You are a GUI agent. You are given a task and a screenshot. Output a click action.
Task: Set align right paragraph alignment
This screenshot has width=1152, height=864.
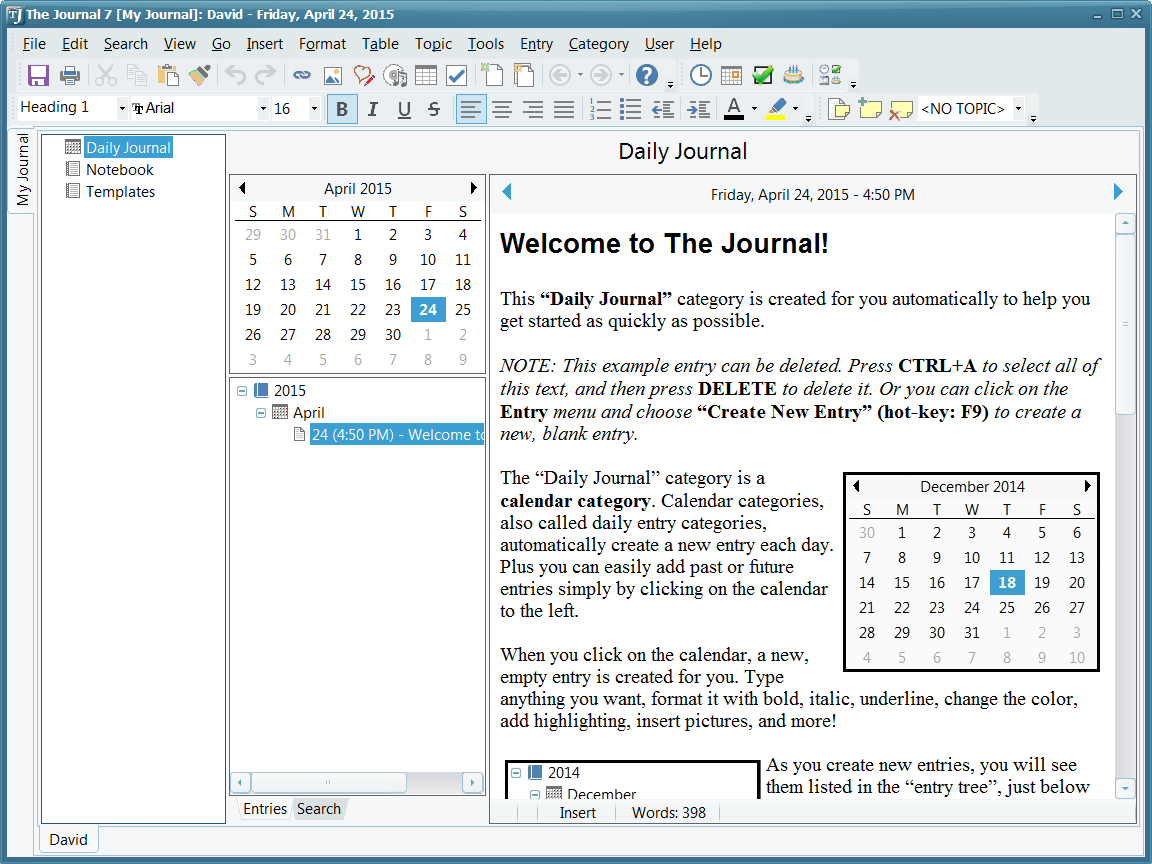[x=533, y=109]
